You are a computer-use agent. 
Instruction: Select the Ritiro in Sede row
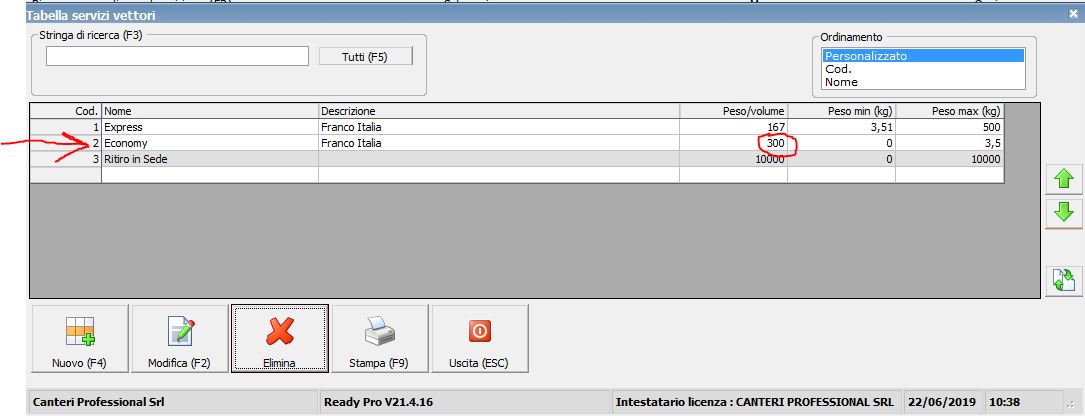(x=517, y=159)
